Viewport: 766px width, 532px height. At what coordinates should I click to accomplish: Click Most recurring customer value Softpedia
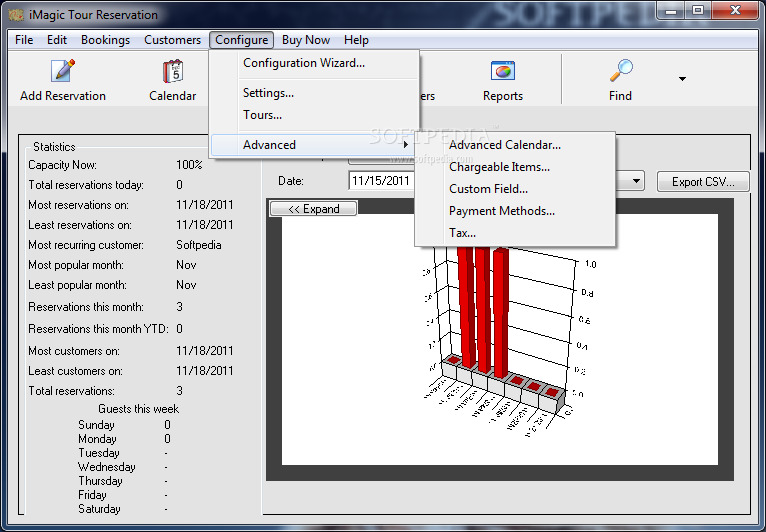click(x=198, y=245)
